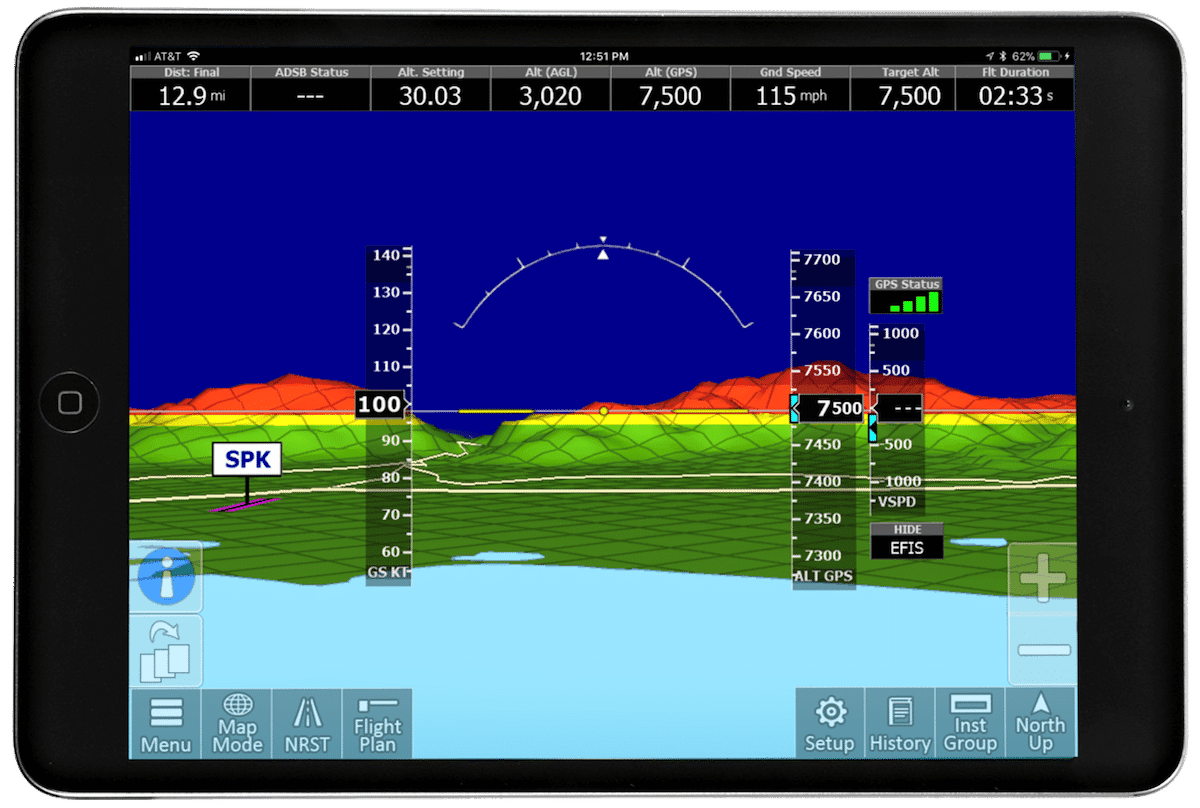Tap the Alt (GPS) readout in top bar
The width and height of the screenshot is (1200, 808).
(670, 88)
